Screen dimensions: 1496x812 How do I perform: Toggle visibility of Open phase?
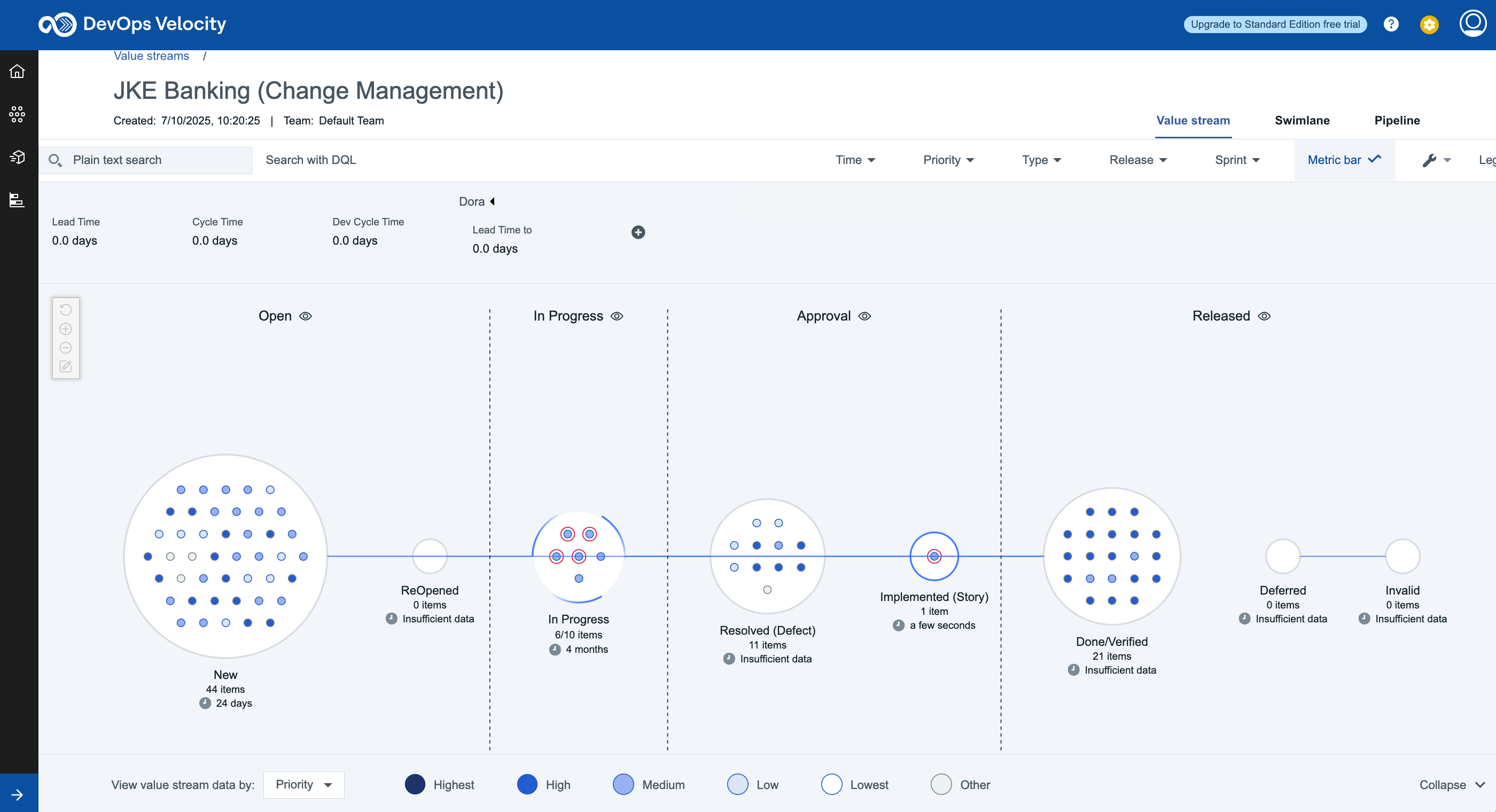(x=306, y=316)
